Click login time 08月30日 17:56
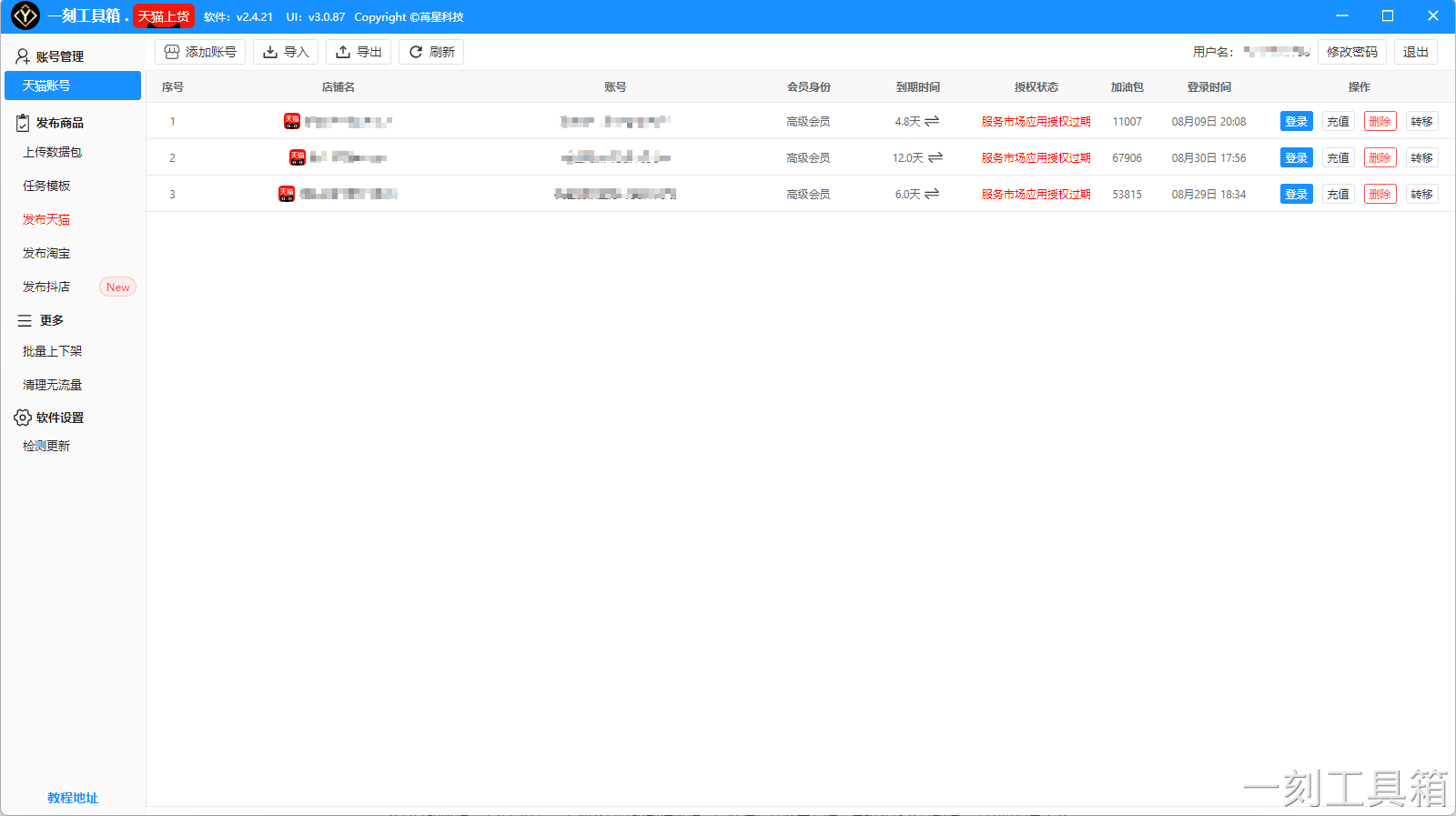Image resolution: width=1456 pixels, height=816 pixels. (1209, 157)
